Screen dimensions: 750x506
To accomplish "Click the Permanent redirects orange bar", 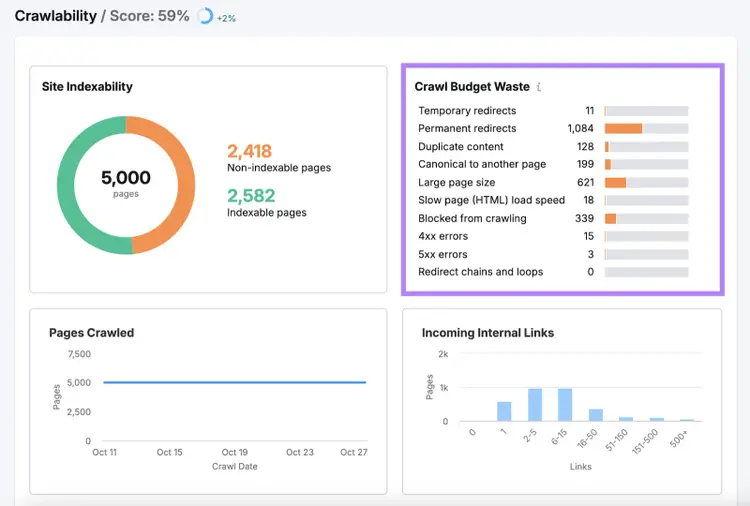I will point(623,129).
